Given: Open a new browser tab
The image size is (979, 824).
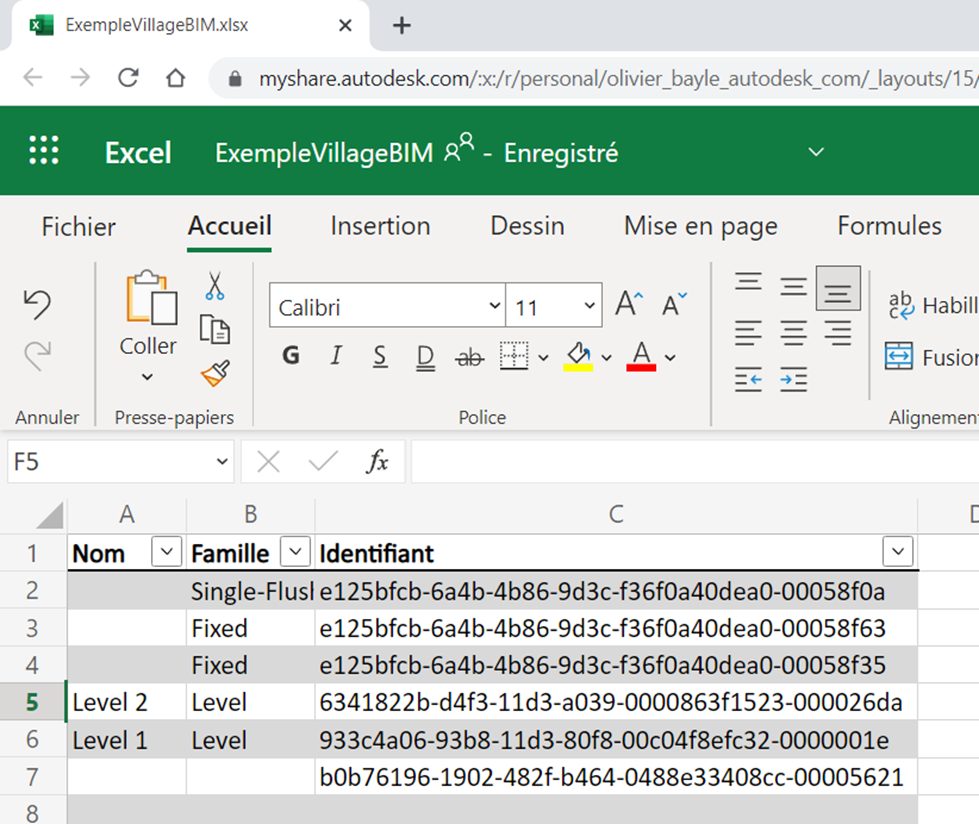Looking at the screenshot, I should click(x=401, y=26).
